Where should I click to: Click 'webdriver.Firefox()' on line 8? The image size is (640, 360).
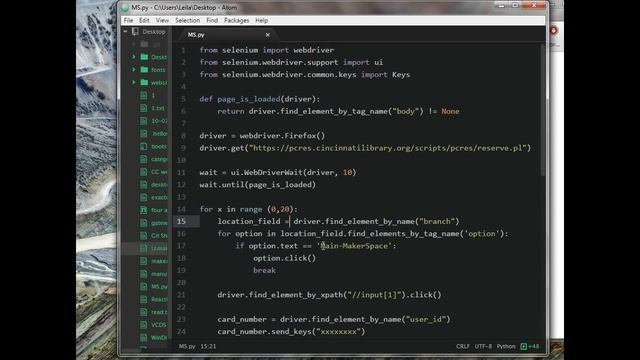[282, 136]
